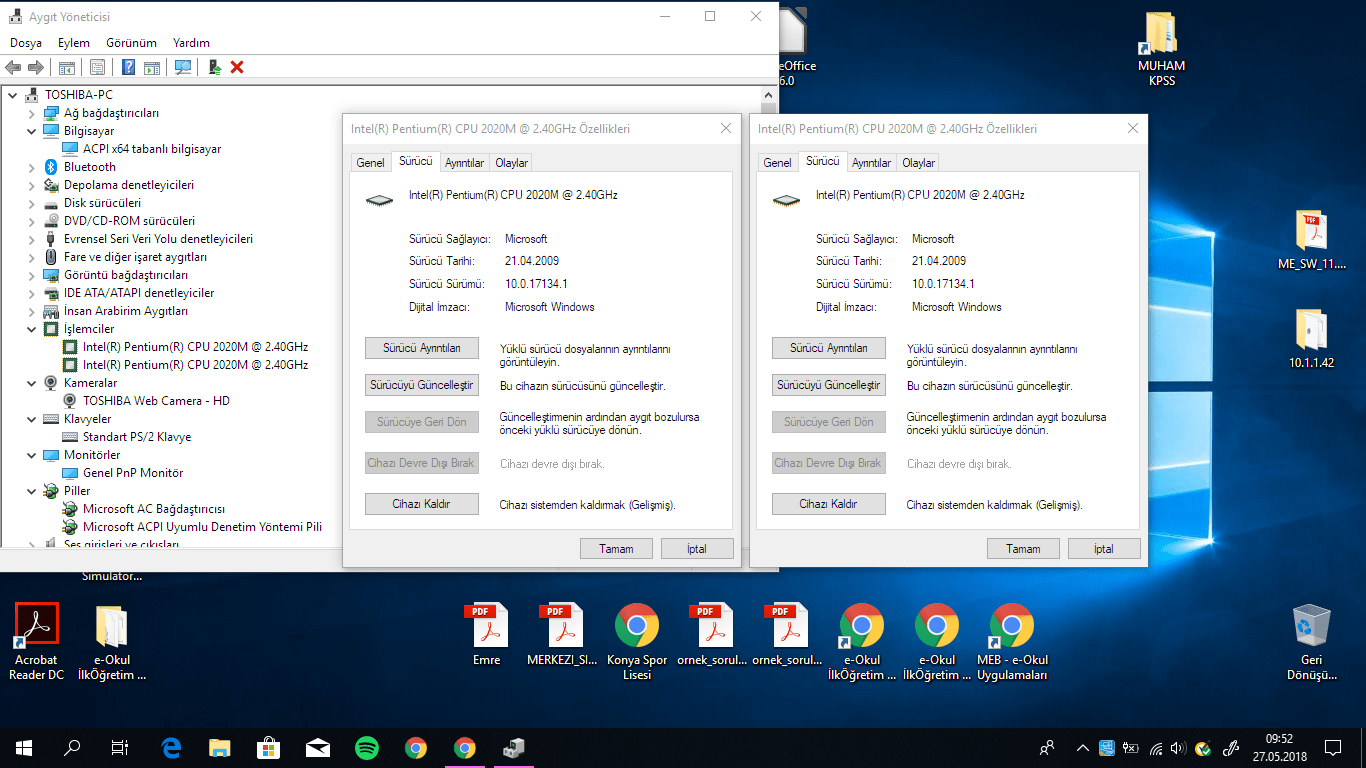This screenshot has width=1366, height=768.
Task: Open Spotify from the taskbar
Action: point(367,747)
